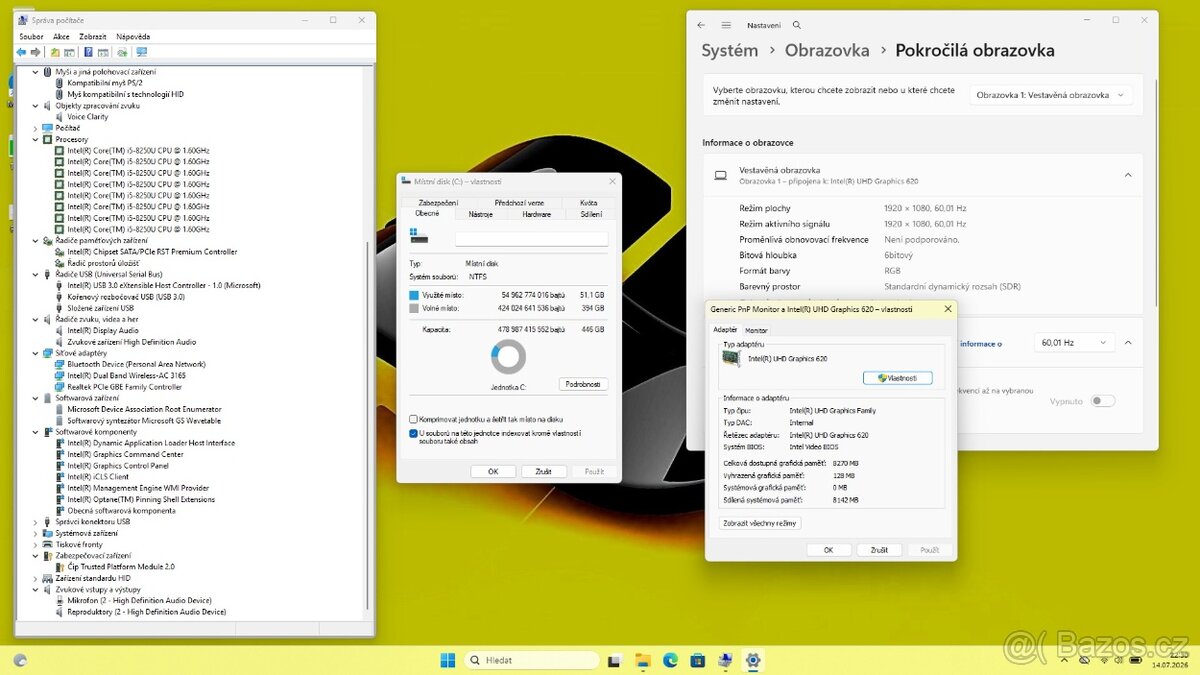
Task: Expand the Tiskové fronty node
Action: 36,544
